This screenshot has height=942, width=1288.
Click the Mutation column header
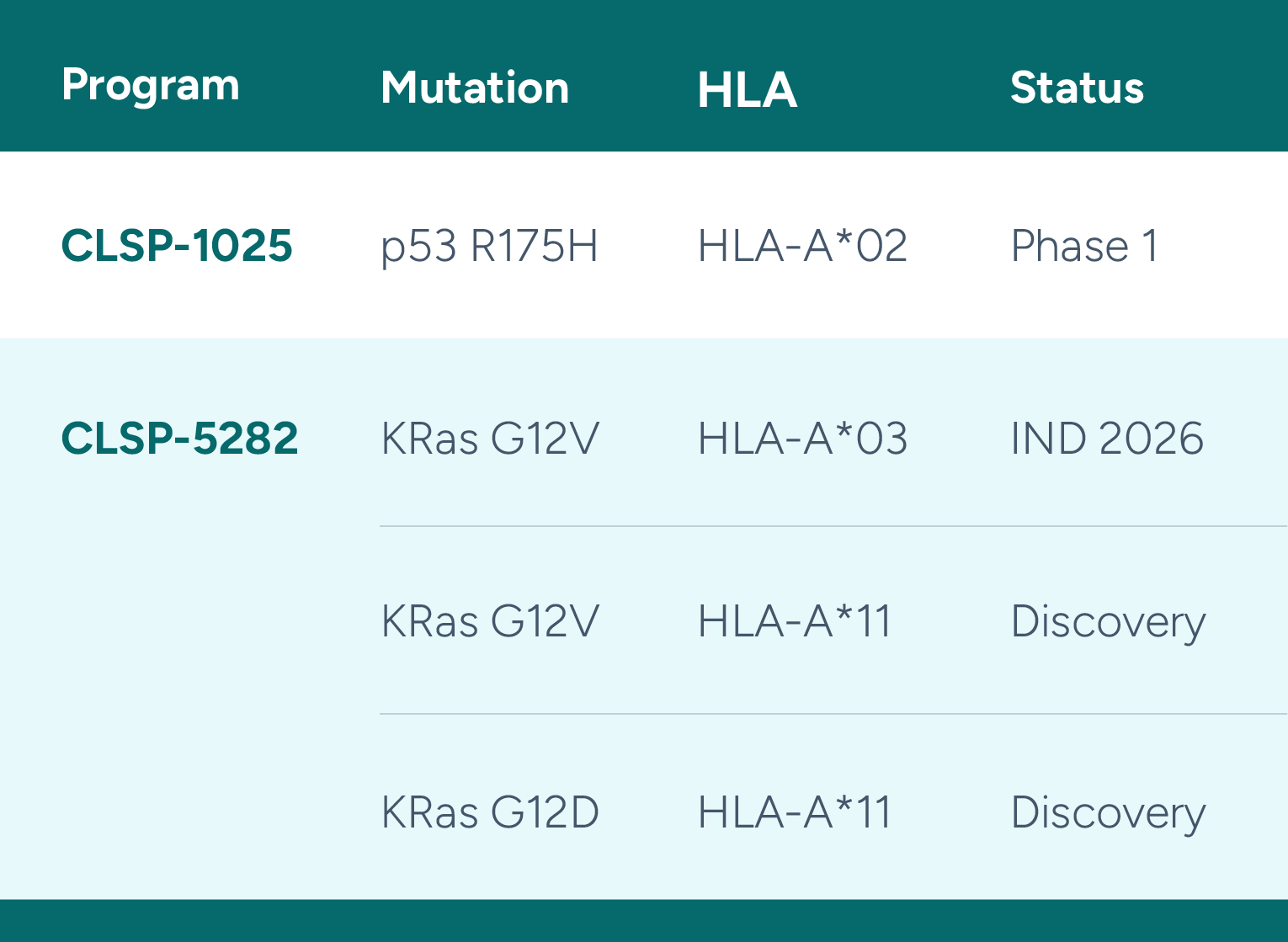pyautogui.click(x=475, y=88)
